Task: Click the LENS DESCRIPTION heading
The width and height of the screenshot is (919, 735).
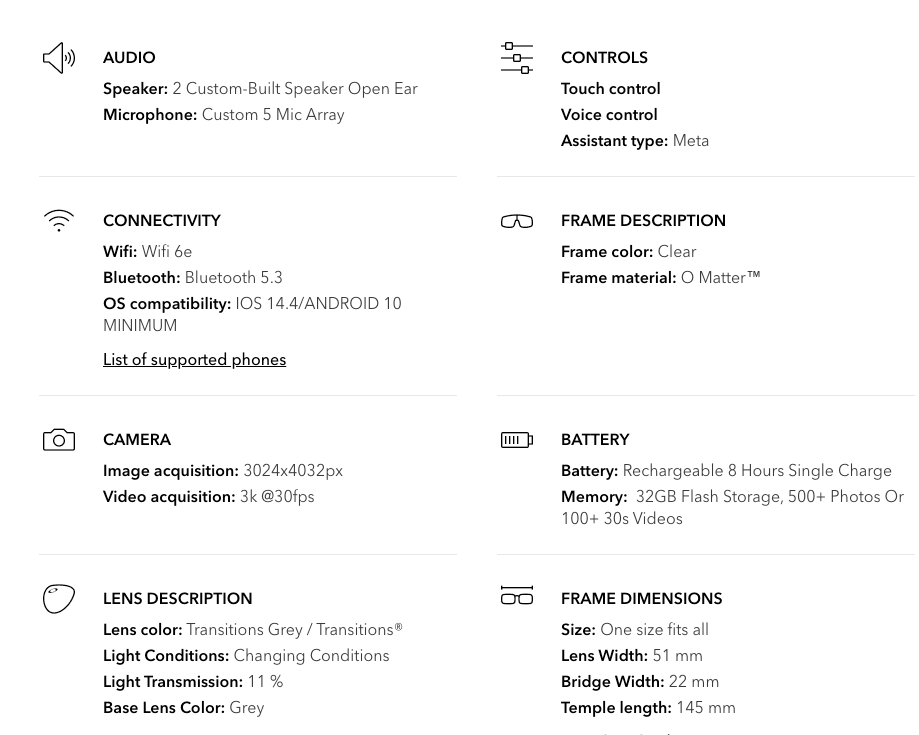Action: tap(178, 599)
